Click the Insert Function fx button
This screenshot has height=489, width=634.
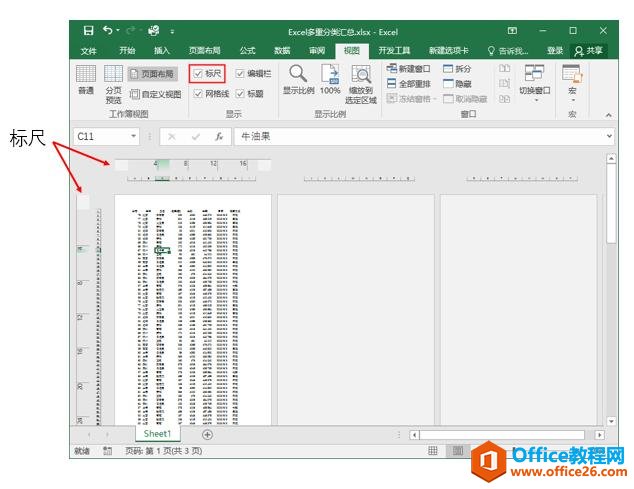pos(219,137)
